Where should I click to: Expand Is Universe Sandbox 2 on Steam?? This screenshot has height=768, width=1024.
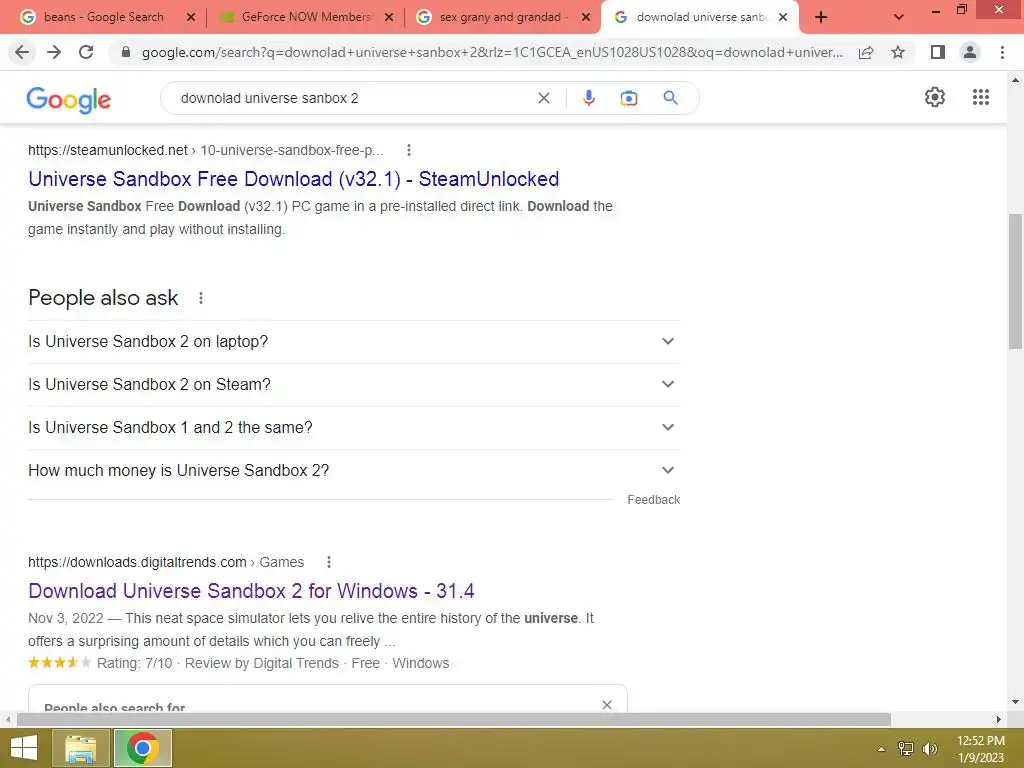click(354, 385)
